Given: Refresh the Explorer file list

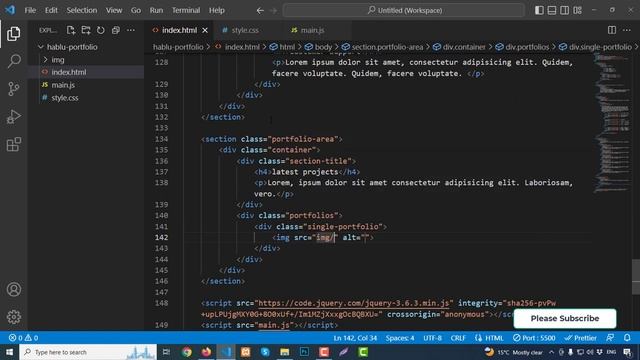Looking at the screenshot, I should coord(100,30).
